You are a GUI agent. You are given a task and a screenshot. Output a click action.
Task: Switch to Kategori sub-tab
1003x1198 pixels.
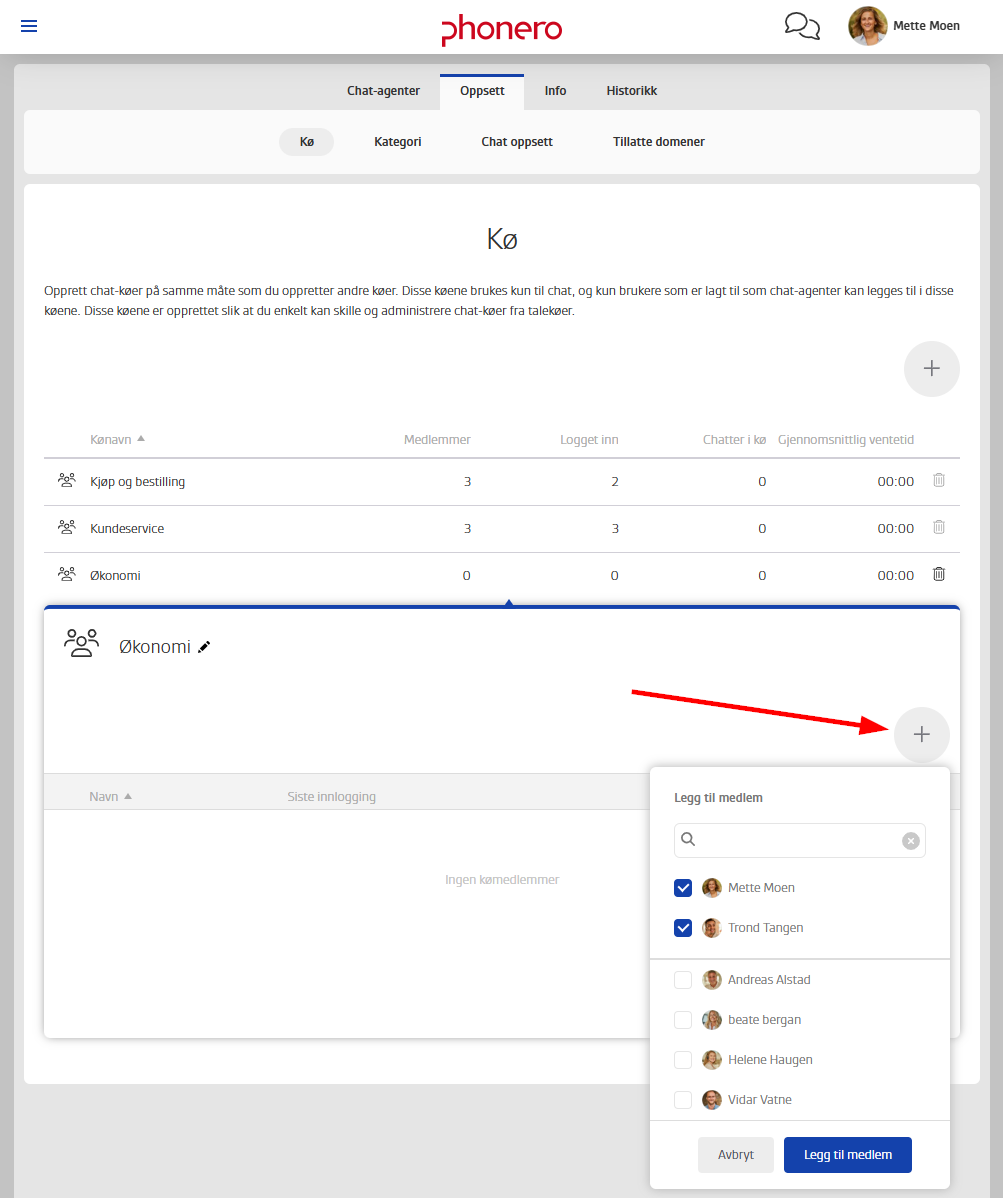(x=398, y=141)
